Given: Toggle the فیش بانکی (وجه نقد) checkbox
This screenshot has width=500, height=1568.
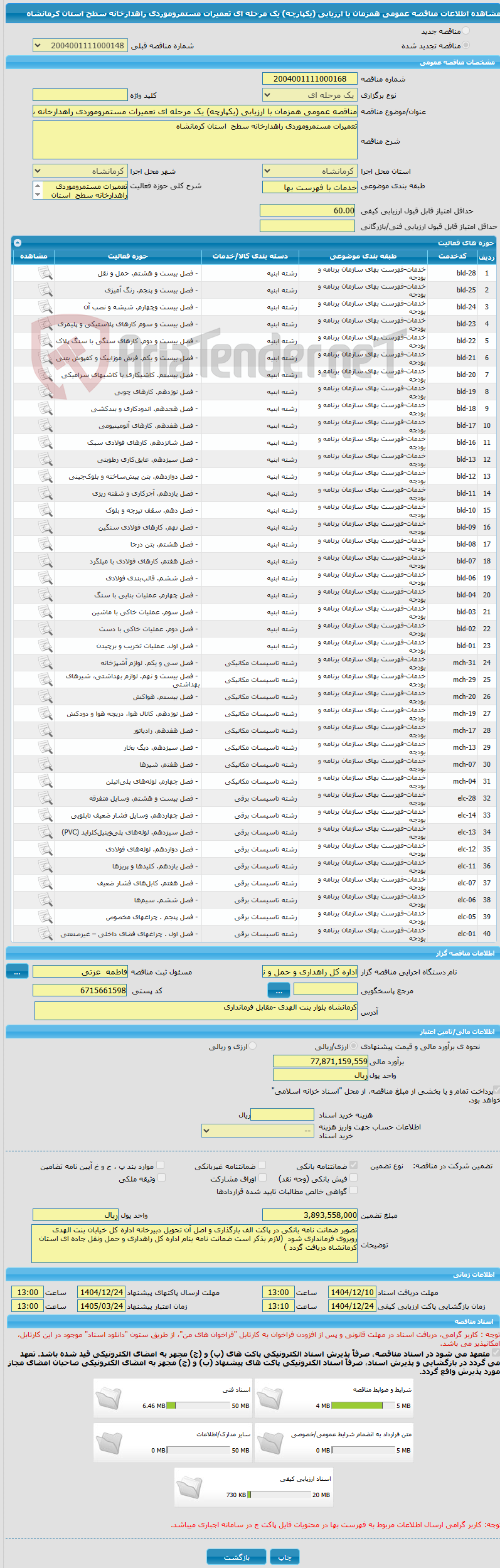Looking at the screenshot, I should (353, 1178).
